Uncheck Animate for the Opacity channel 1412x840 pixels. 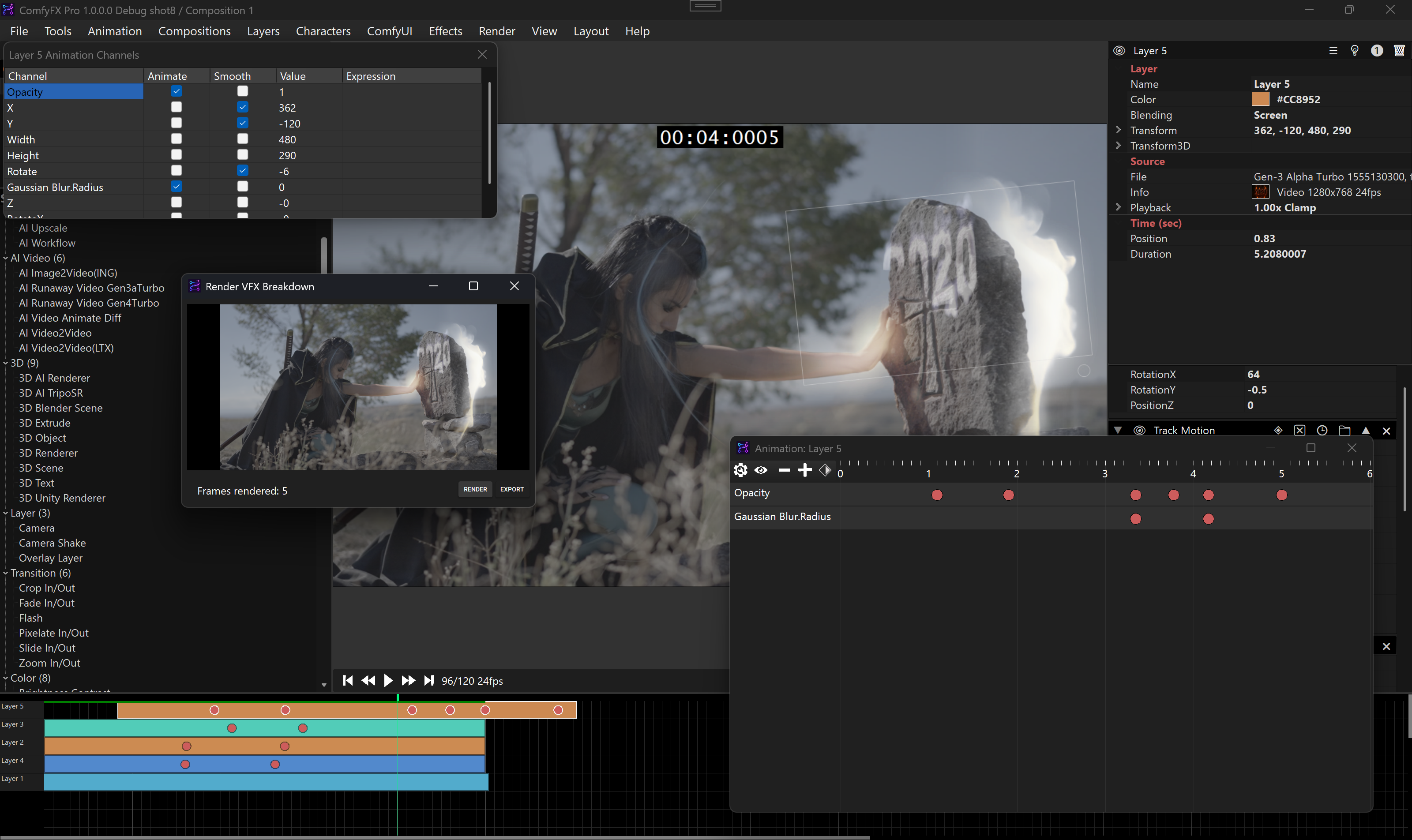coord(176,91)
